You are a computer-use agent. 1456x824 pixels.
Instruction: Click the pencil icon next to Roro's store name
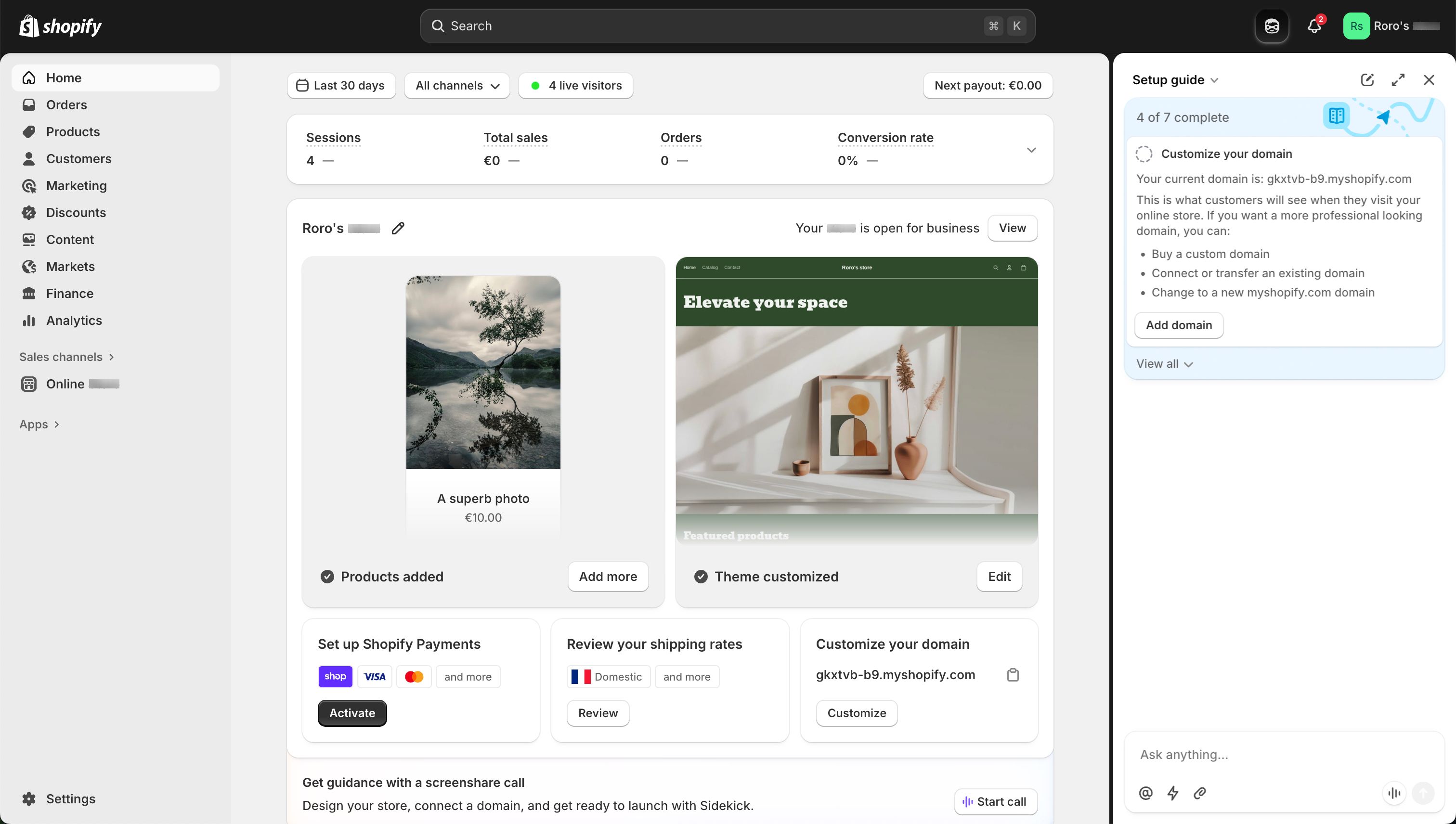point(398,228)
